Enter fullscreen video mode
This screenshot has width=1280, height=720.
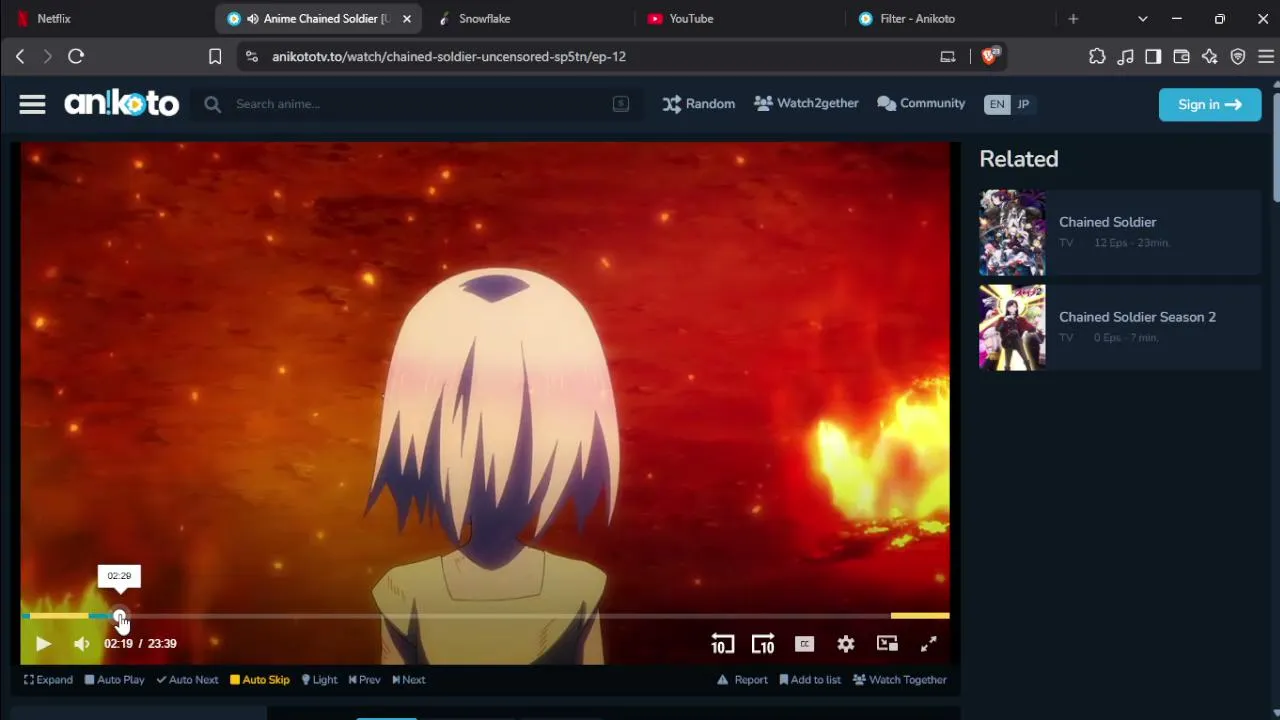click(x=929, y=644)
